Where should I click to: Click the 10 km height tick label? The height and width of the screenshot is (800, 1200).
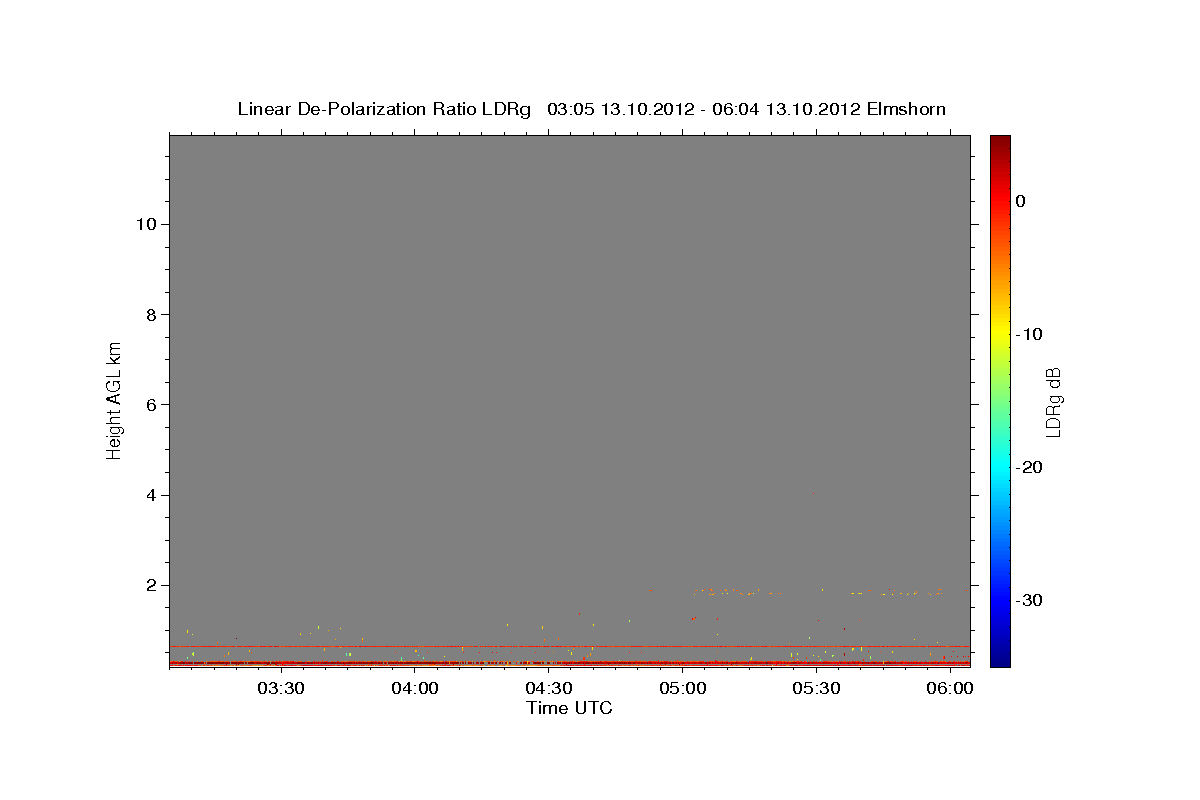pos(146,224)
